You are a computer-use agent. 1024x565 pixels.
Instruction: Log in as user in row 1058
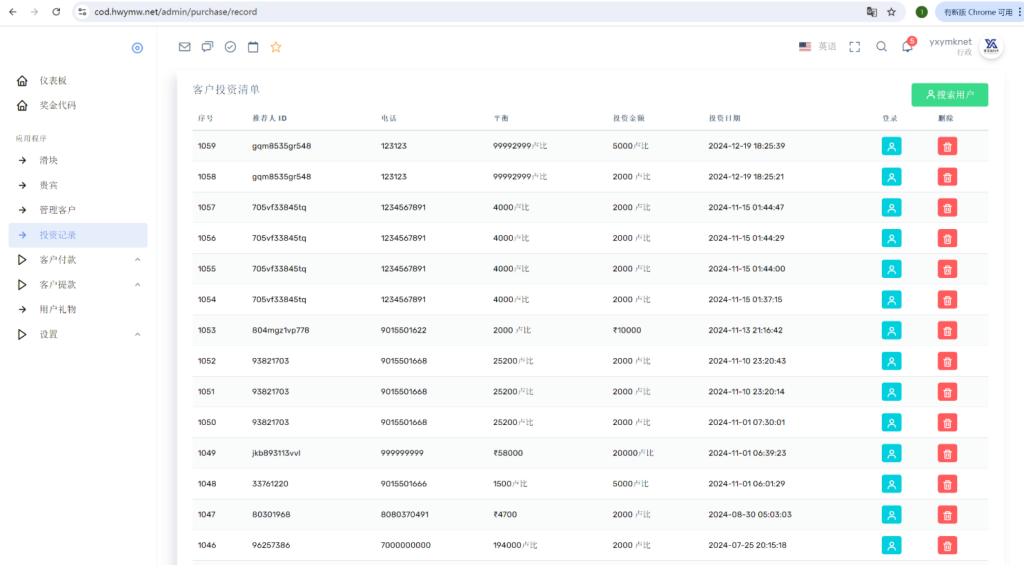click(891, 177)
